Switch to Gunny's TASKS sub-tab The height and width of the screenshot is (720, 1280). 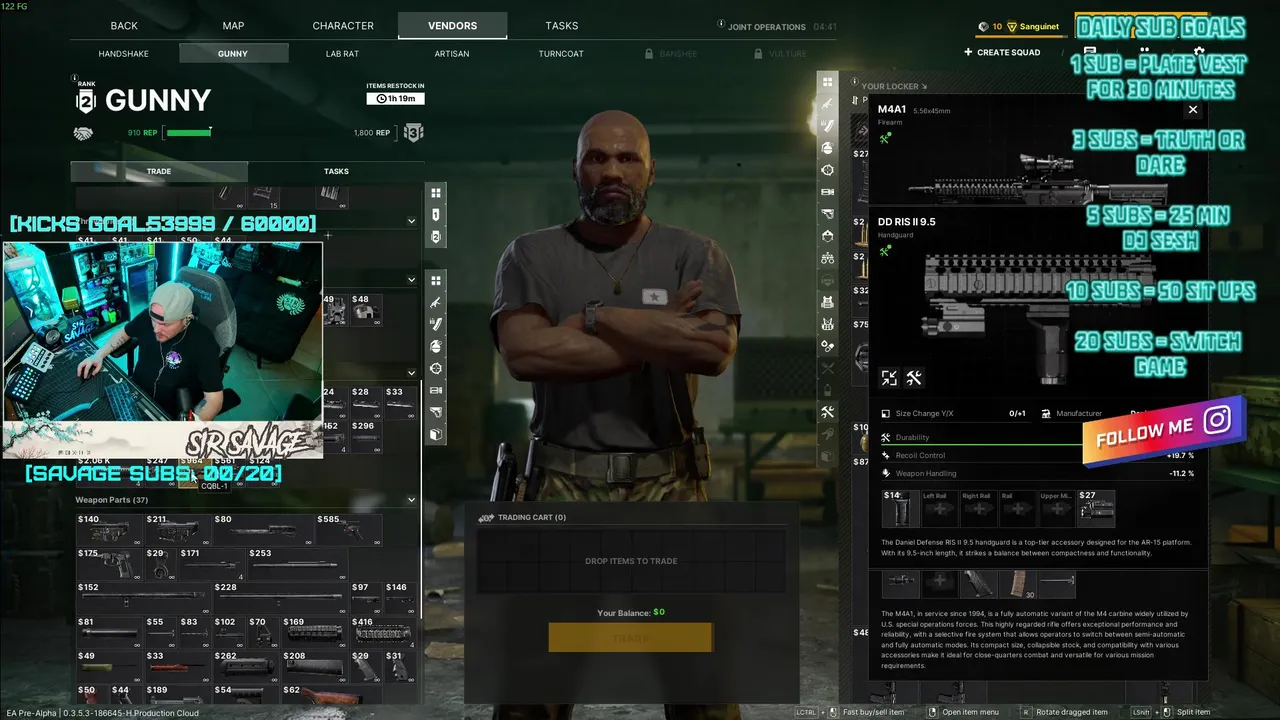point(336,171)
